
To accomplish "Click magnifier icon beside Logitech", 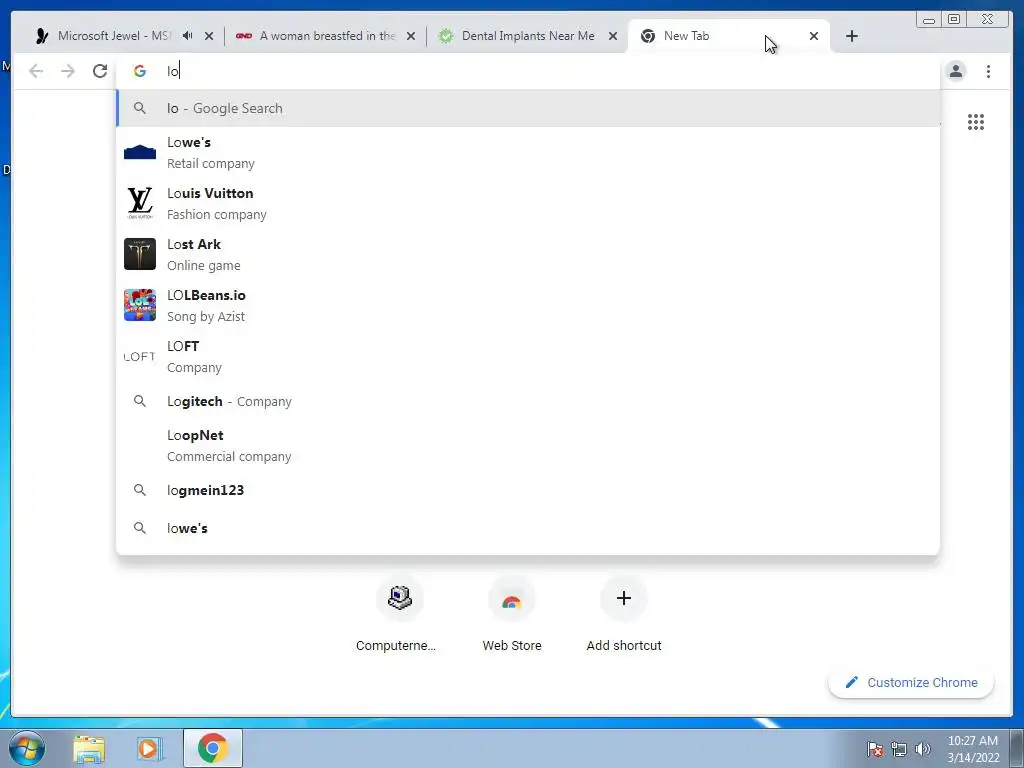I will click(140, 401).
